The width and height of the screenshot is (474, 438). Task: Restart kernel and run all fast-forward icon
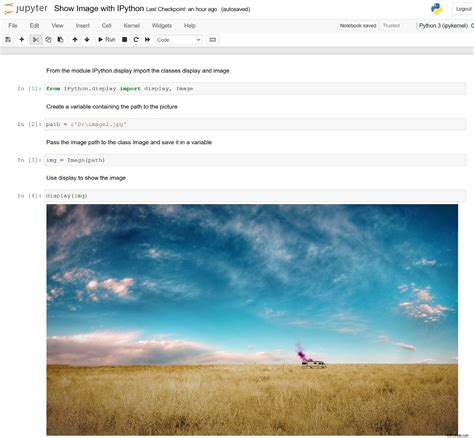click(x=147, y=40)
